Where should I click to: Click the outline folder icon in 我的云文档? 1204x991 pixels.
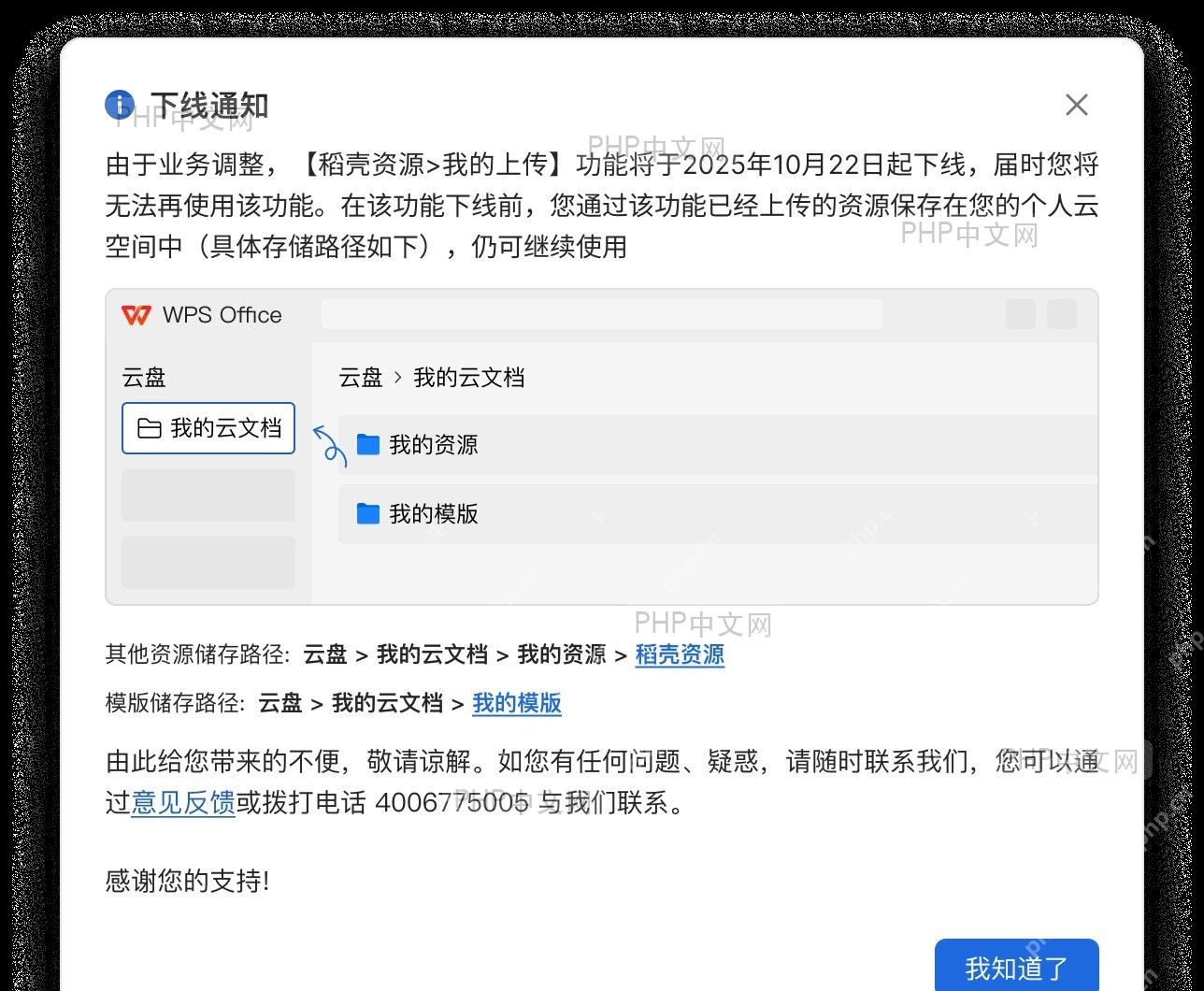tap(150, 428)
